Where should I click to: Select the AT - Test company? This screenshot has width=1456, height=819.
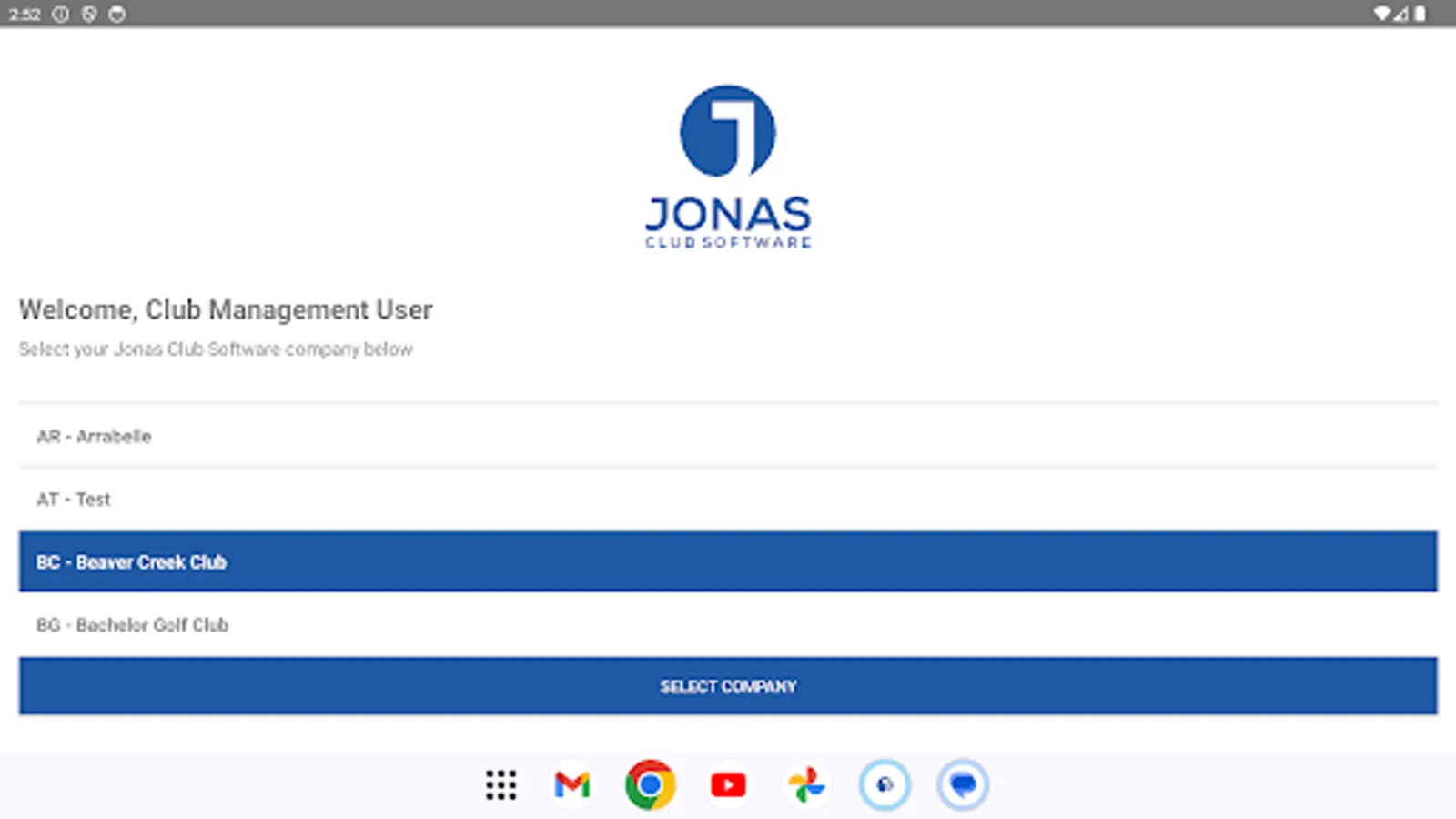pos(728,499)
